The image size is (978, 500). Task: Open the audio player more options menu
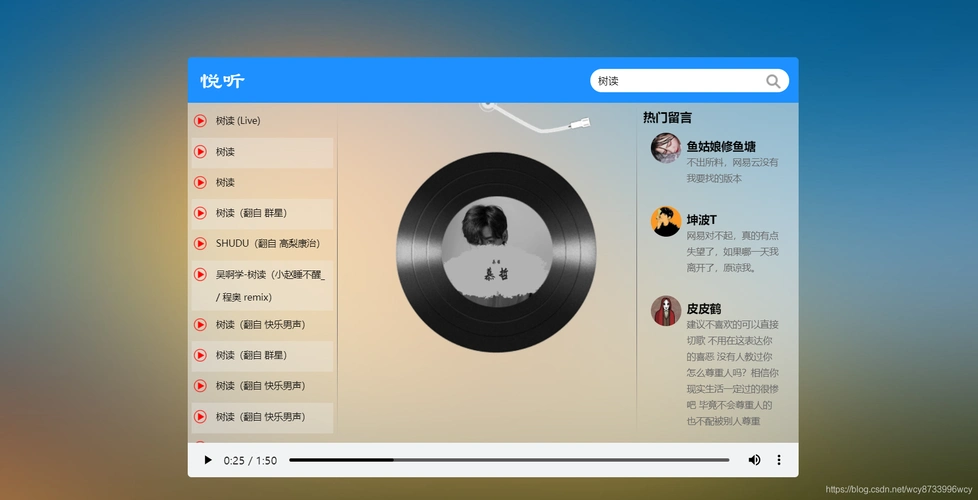tap(778, 460)
